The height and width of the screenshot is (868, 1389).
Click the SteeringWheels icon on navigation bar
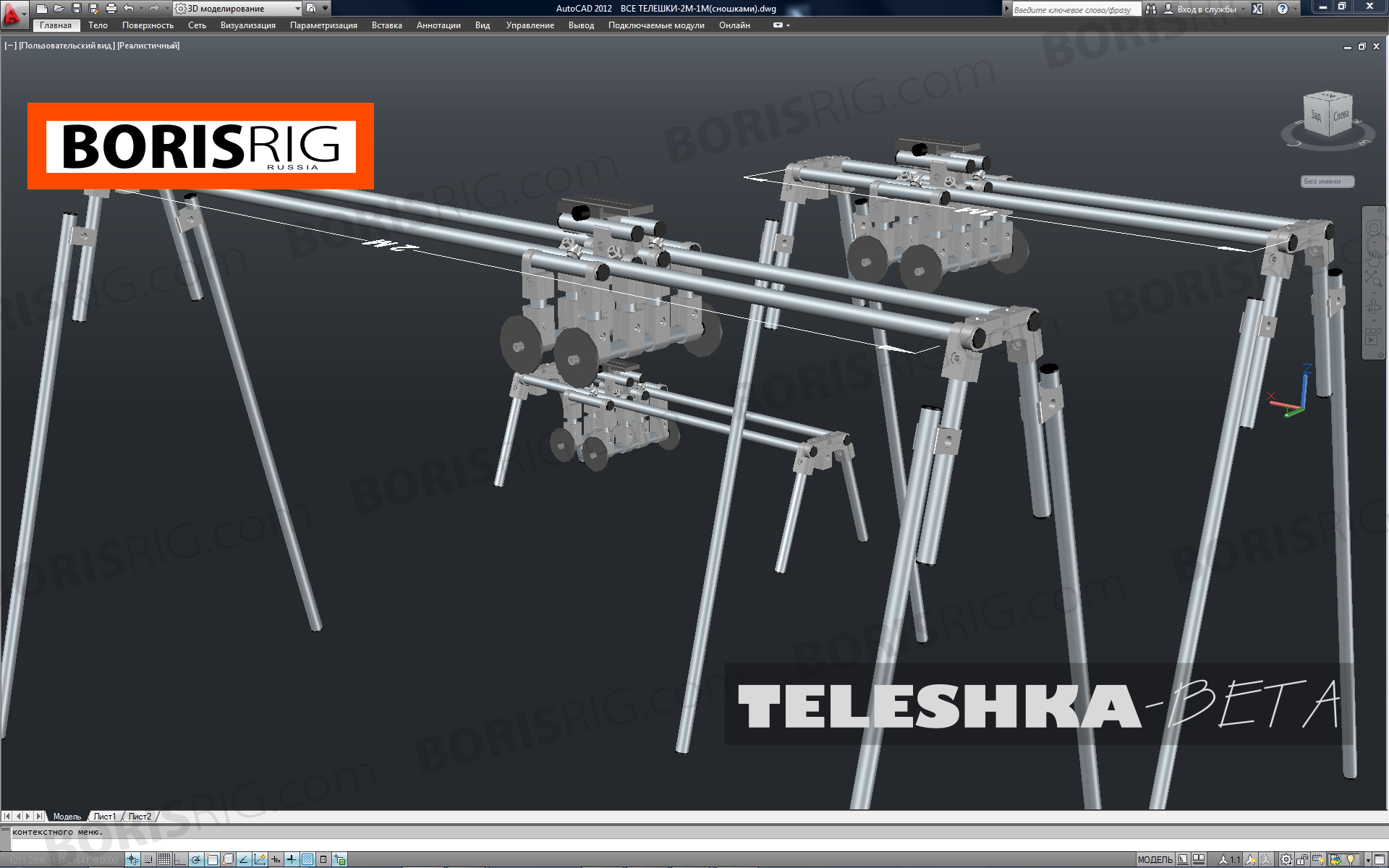(x=1373, y=229)
